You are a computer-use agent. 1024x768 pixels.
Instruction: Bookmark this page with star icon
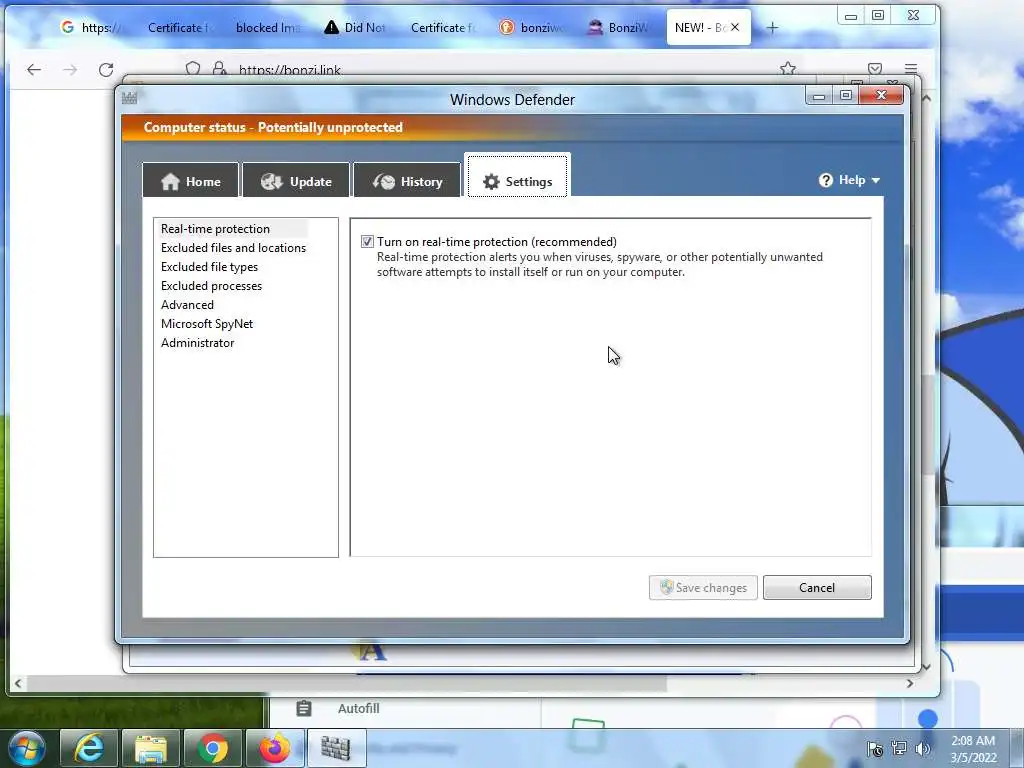[788, 69]
